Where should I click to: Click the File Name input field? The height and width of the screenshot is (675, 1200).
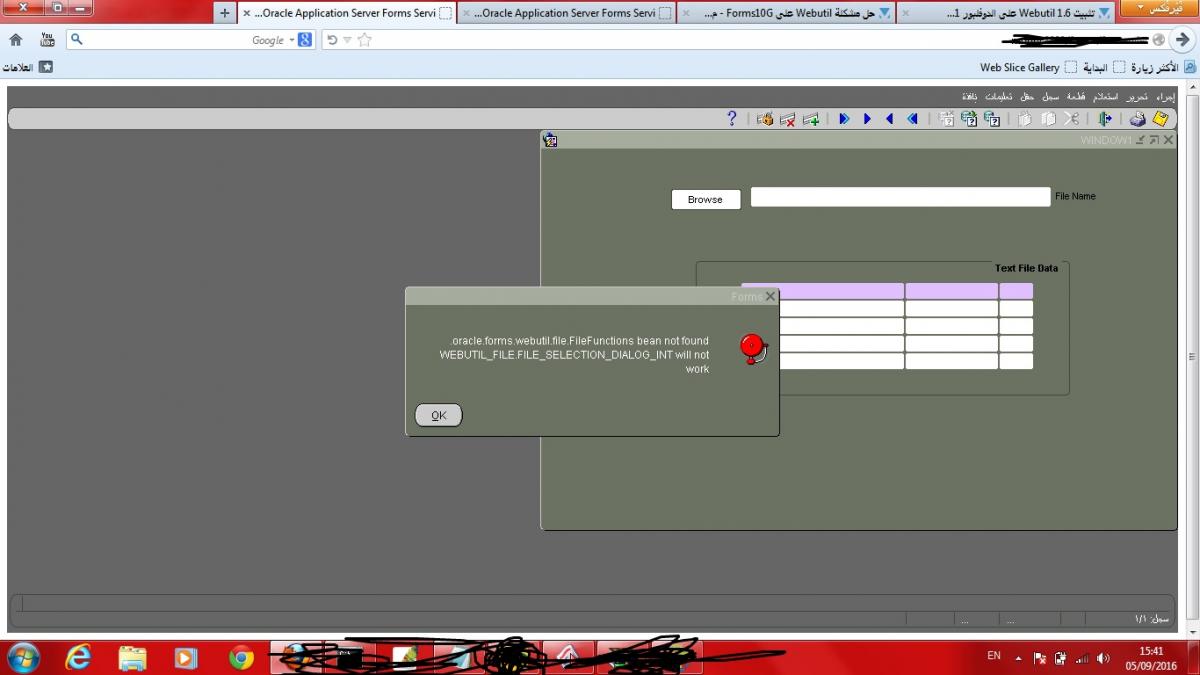click(900, 197)
